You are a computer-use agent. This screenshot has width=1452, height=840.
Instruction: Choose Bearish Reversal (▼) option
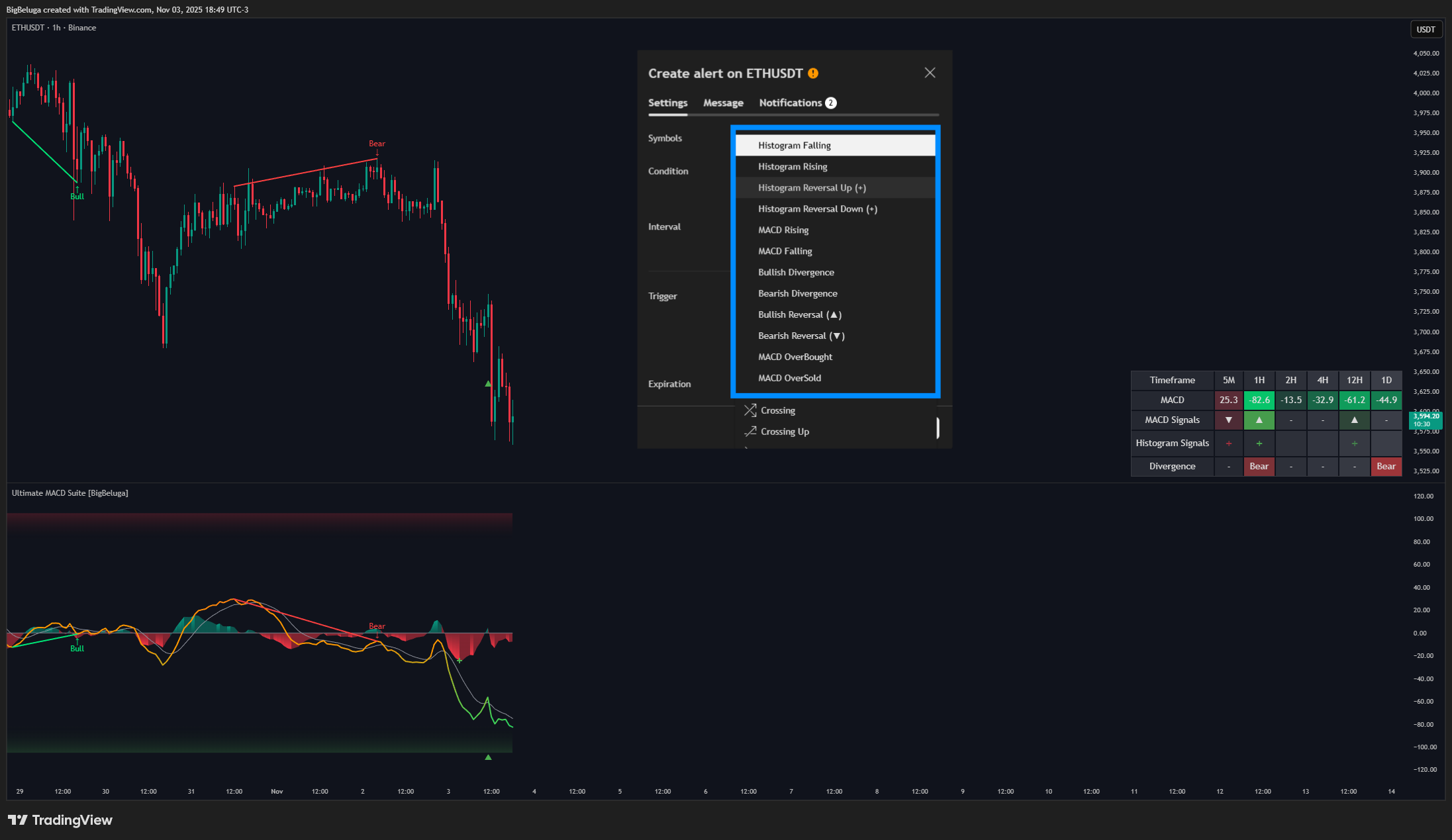pyautogui.click(x=836, y=336)
